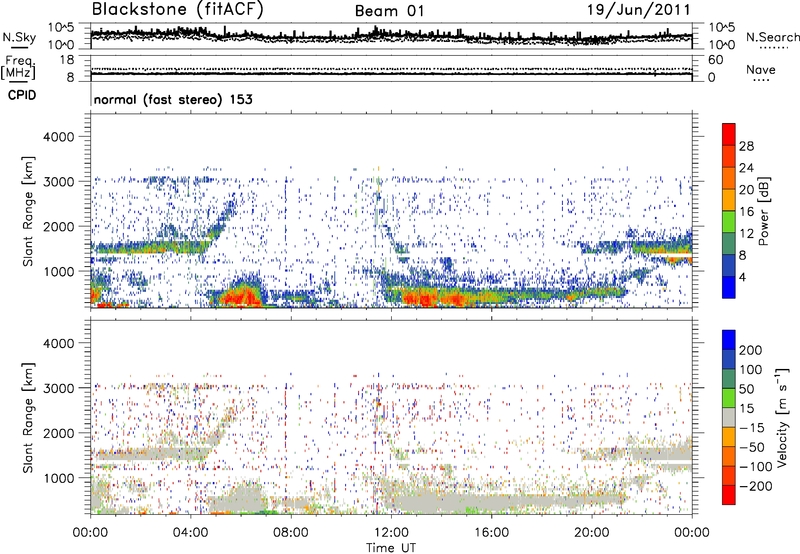
Task: Click the '3000' tick on power panel axis
Action: 58,182
